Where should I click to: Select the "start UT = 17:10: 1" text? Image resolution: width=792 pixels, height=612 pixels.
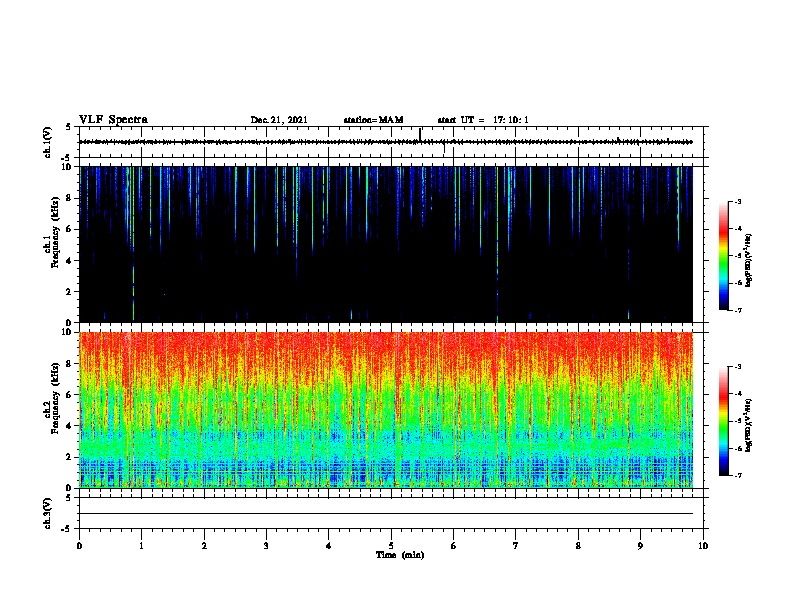pos(483,120)
